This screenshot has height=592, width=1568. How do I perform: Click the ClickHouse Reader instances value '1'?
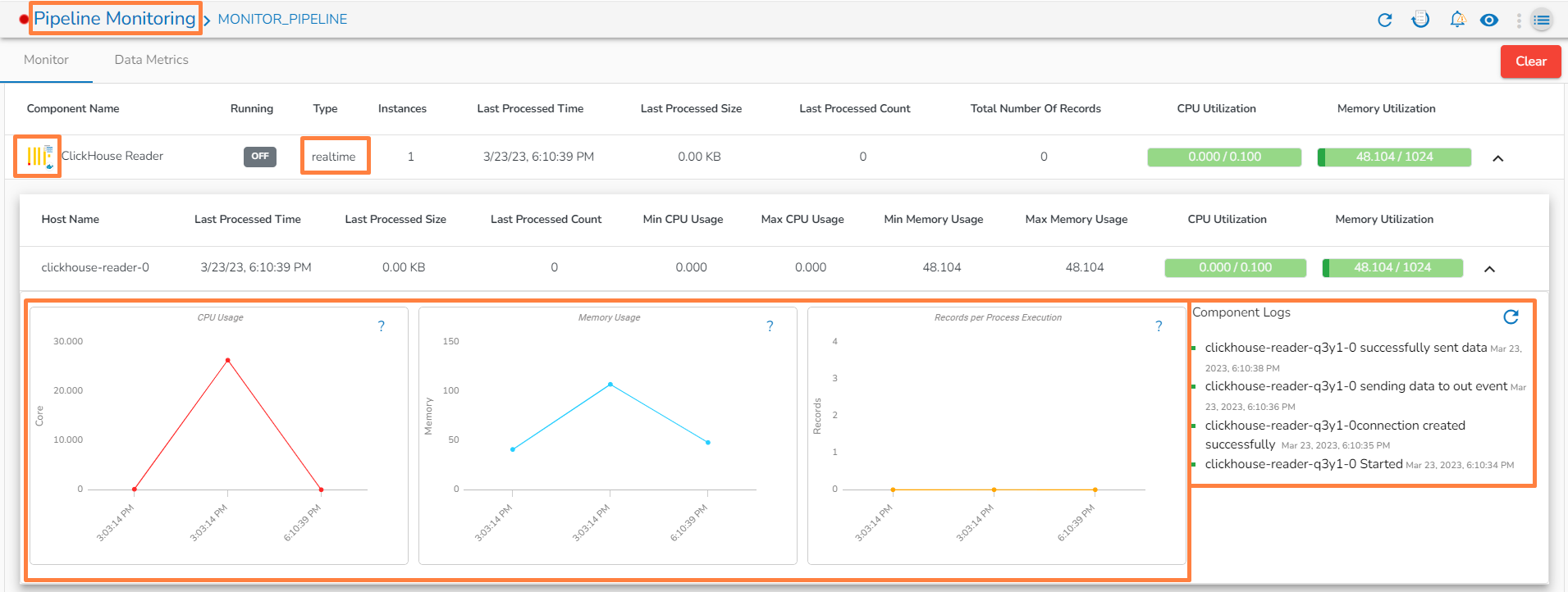(410, 157)
